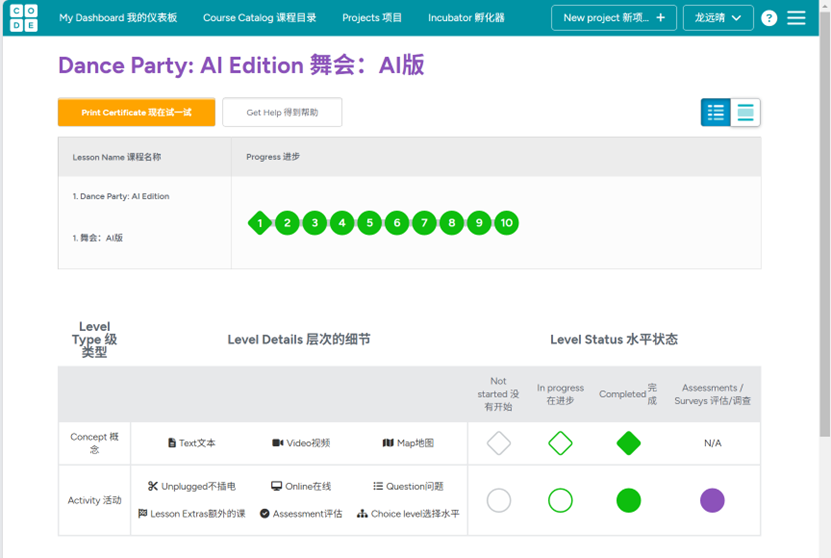The height and width of the screenshot is (558, 831).
Task: Click the Lesson Extras flag icon
Action: (143, 513)
